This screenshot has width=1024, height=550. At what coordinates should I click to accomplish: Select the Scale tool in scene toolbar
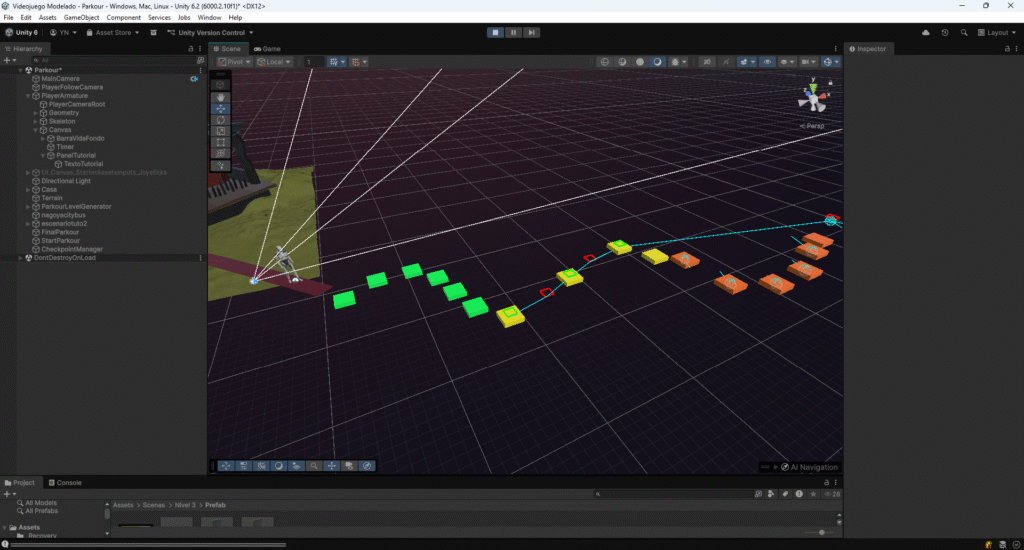pyautogui.click(x=221, y=131)
